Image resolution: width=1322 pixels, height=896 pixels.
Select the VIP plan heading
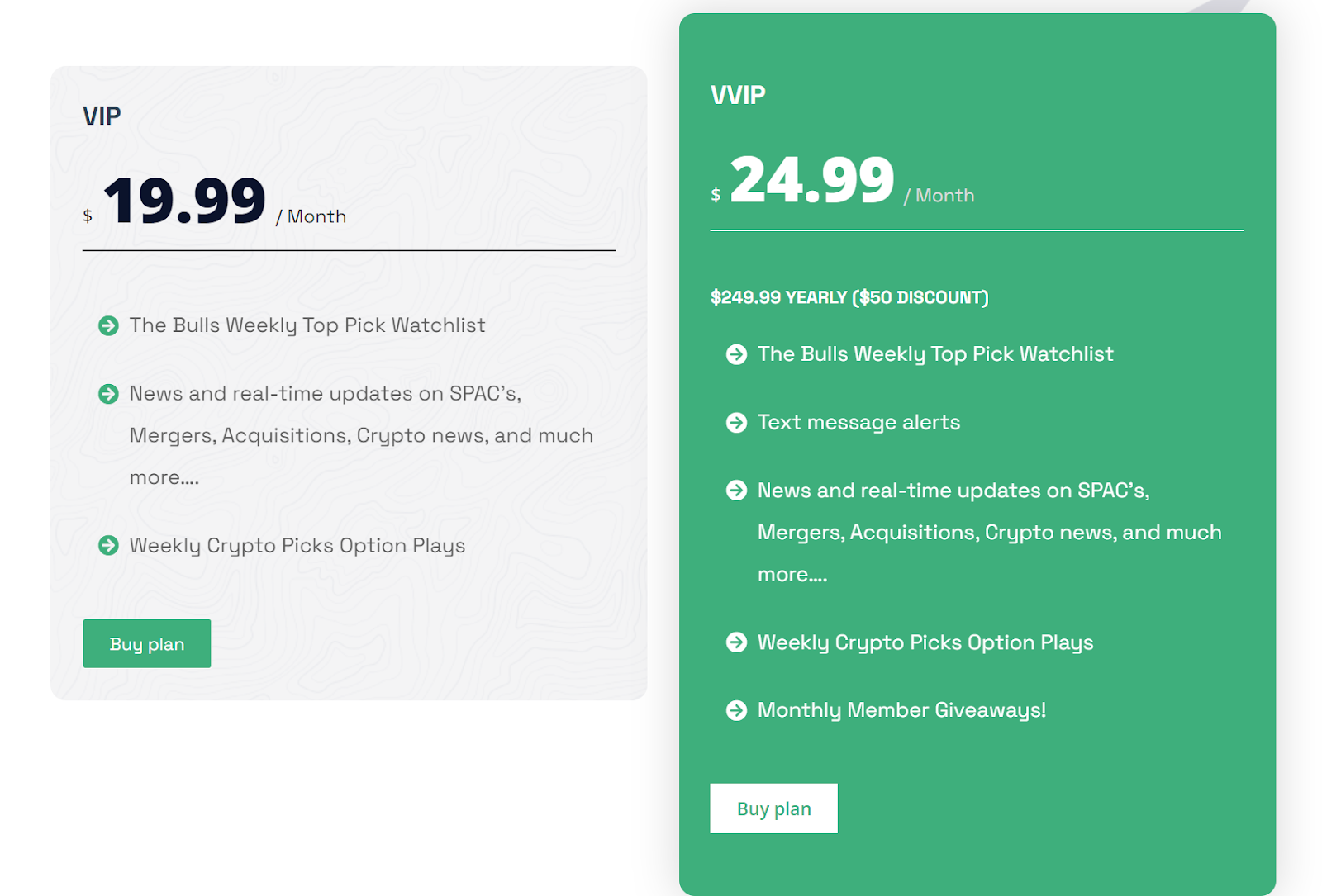click(102, 116)
